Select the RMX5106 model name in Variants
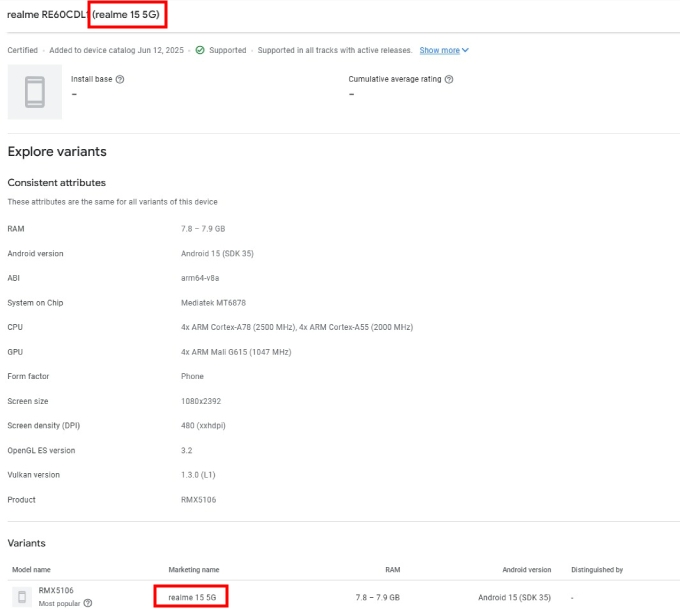680x615 pixels. point(56,590)
